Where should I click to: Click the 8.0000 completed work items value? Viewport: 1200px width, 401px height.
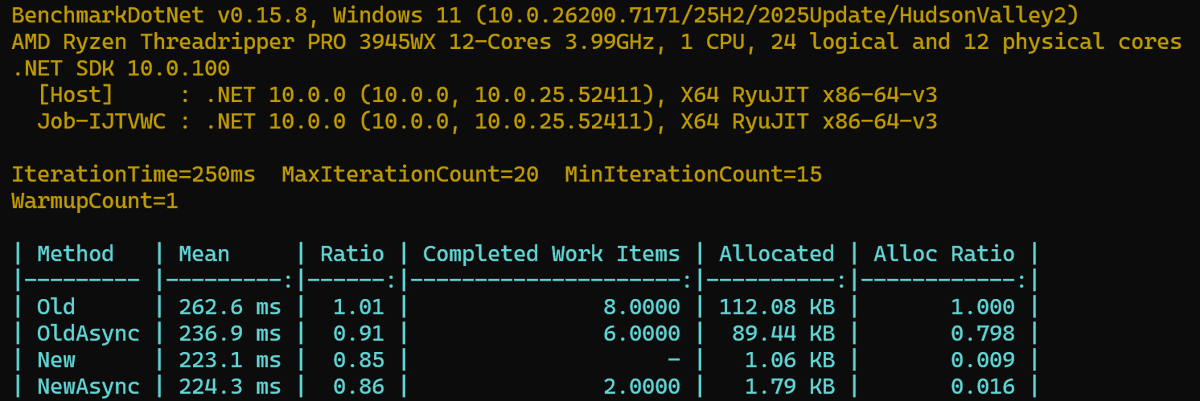tap(642, 307)
